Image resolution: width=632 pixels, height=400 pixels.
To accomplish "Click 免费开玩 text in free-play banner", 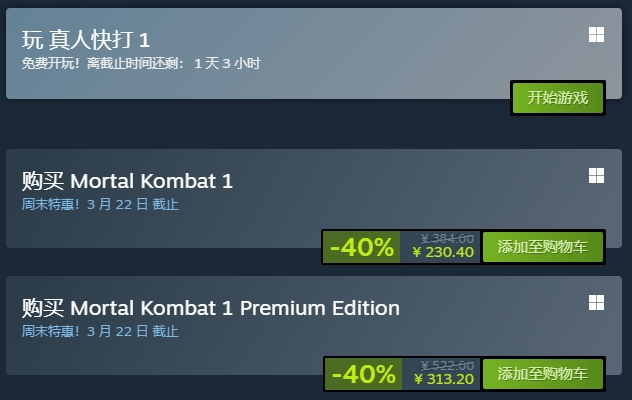I will (x=50, y=63).
